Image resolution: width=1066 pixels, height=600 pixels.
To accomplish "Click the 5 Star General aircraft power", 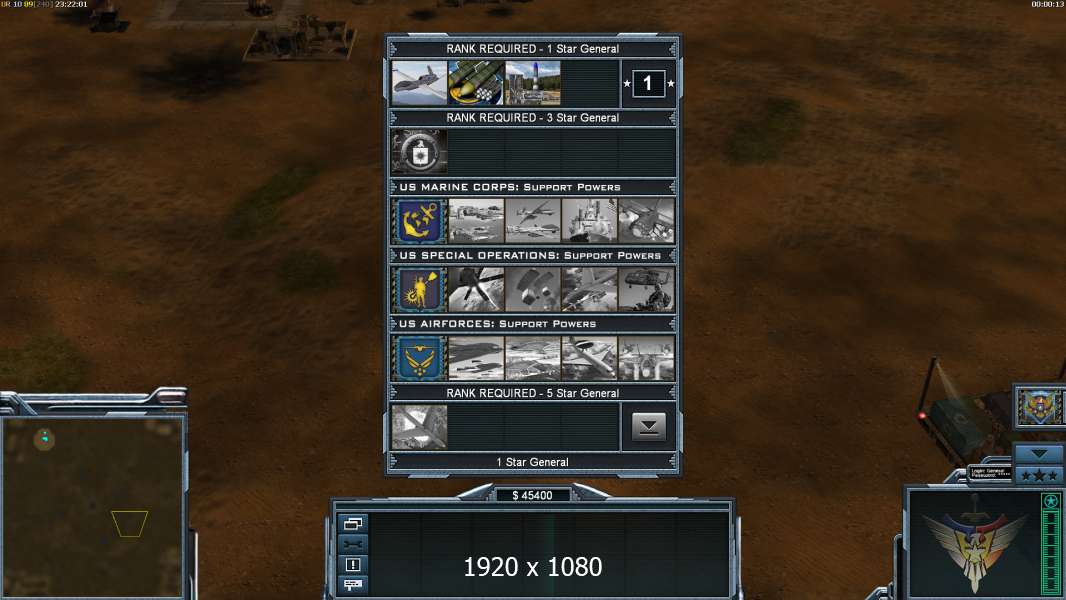I will 419,427.
